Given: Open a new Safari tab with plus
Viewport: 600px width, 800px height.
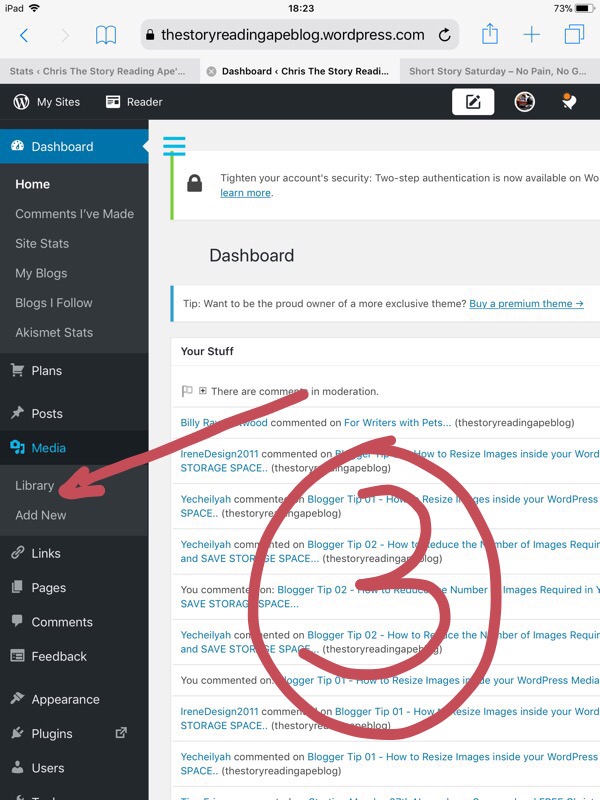Looking at the screenshot, I should coord(532,35).
